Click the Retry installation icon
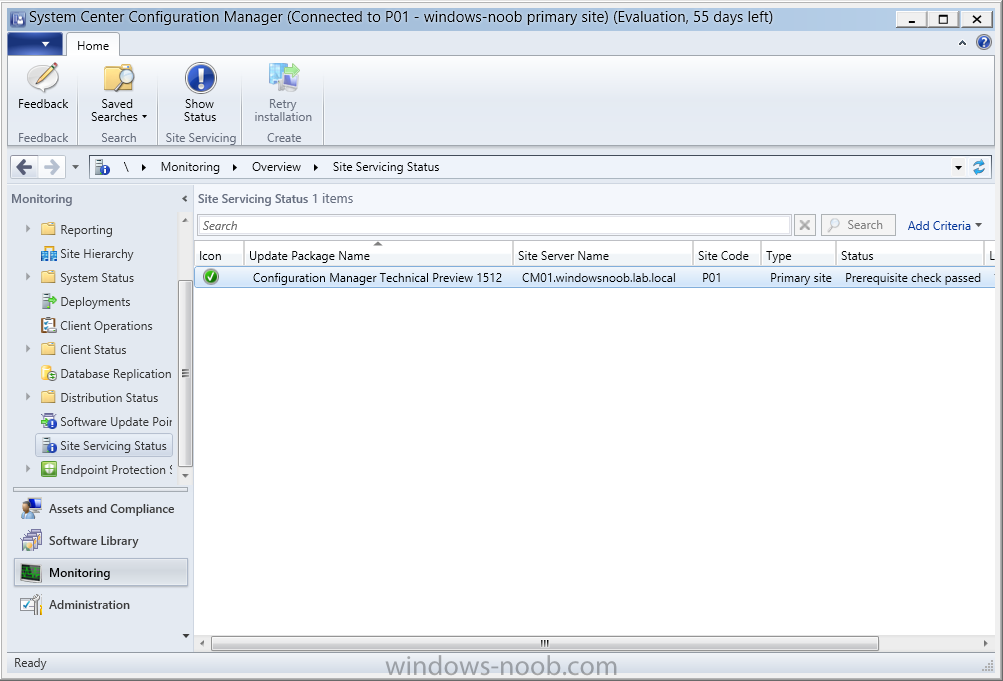 click(283, 78)
